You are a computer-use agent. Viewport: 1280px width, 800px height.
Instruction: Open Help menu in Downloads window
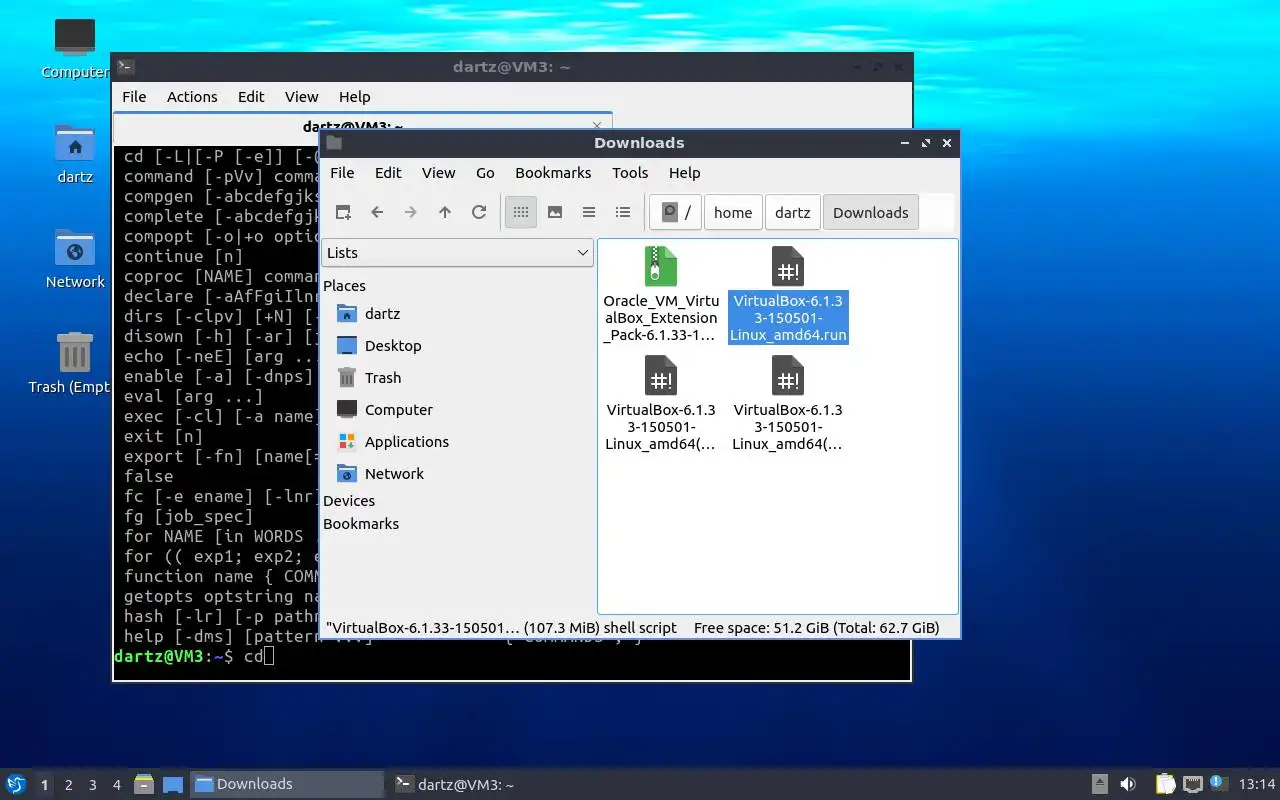(684, 172)
